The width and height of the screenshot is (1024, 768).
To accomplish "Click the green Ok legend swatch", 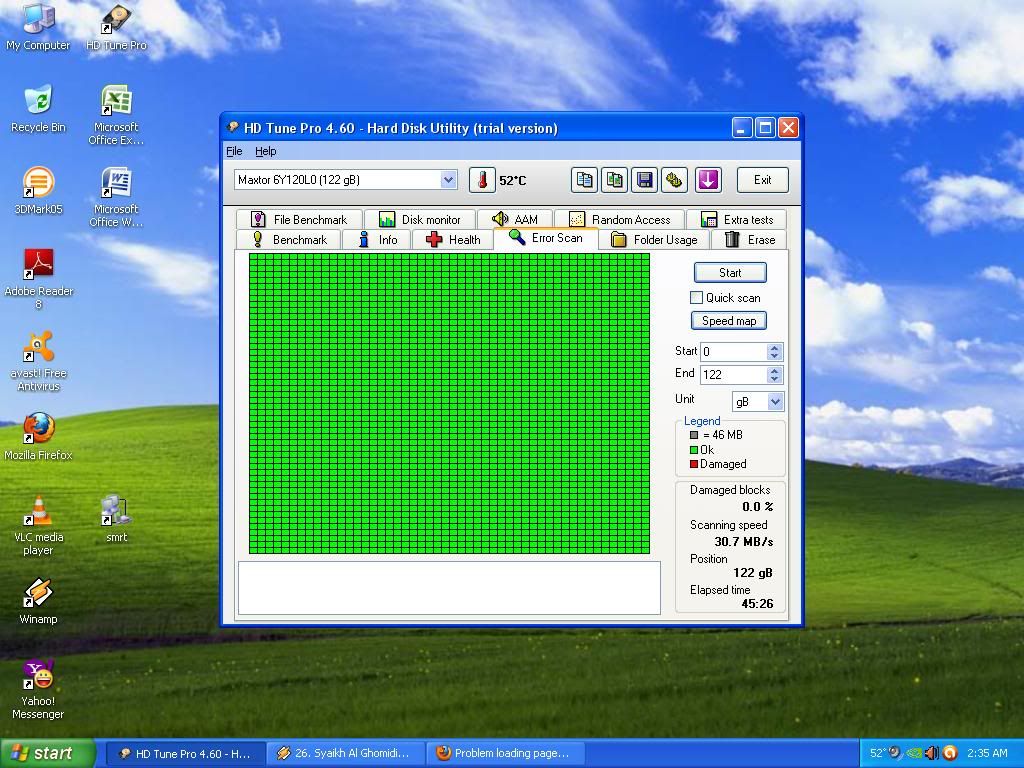I will [694, 450].
